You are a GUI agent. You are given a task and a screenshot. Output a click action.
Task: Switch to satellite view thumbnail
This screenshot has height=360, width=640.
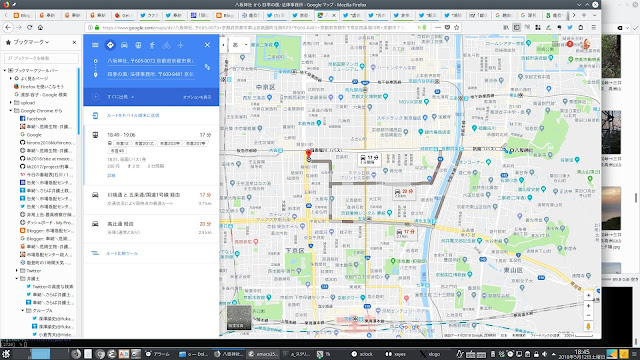[x=239, y=318]
